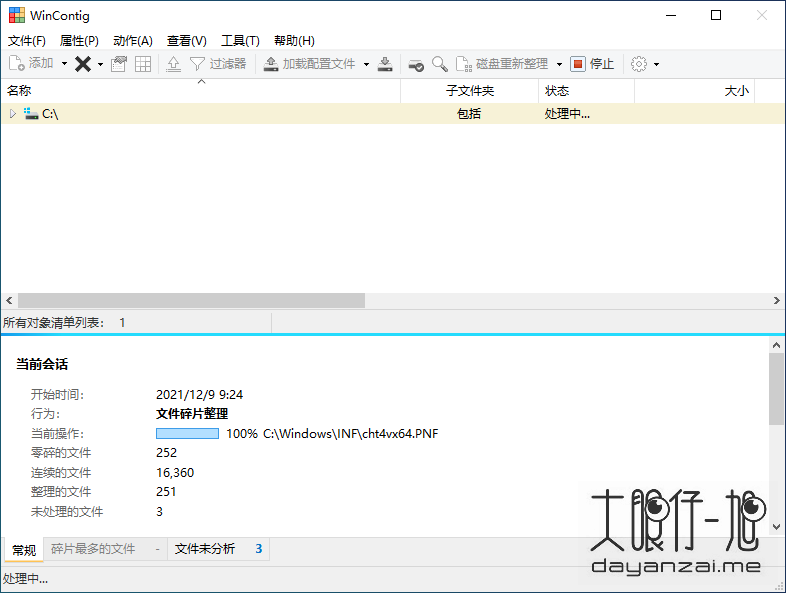Maximize the WinContig window
786x593 pixels.
(x=716, y=16)
